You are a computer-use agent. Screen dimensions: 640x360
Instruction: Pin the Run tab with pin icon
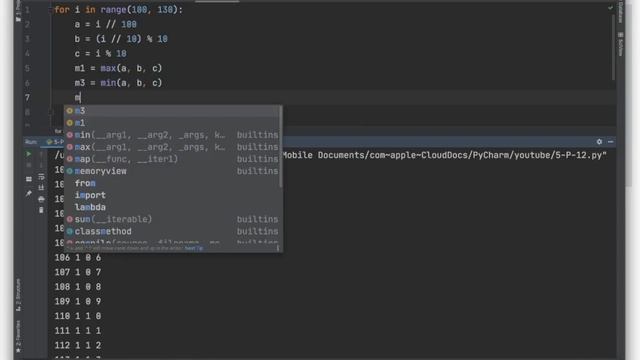tap(29, 193)
